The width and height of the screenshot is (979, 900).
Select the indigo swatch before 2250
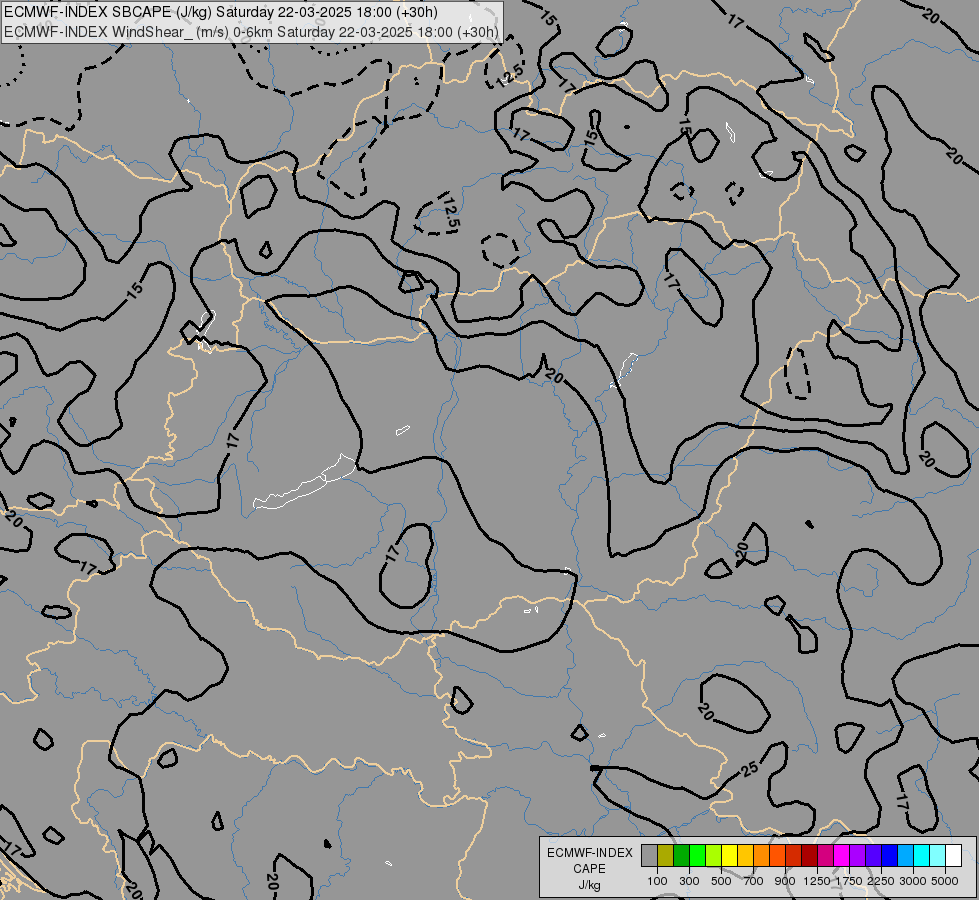point(873,856)
